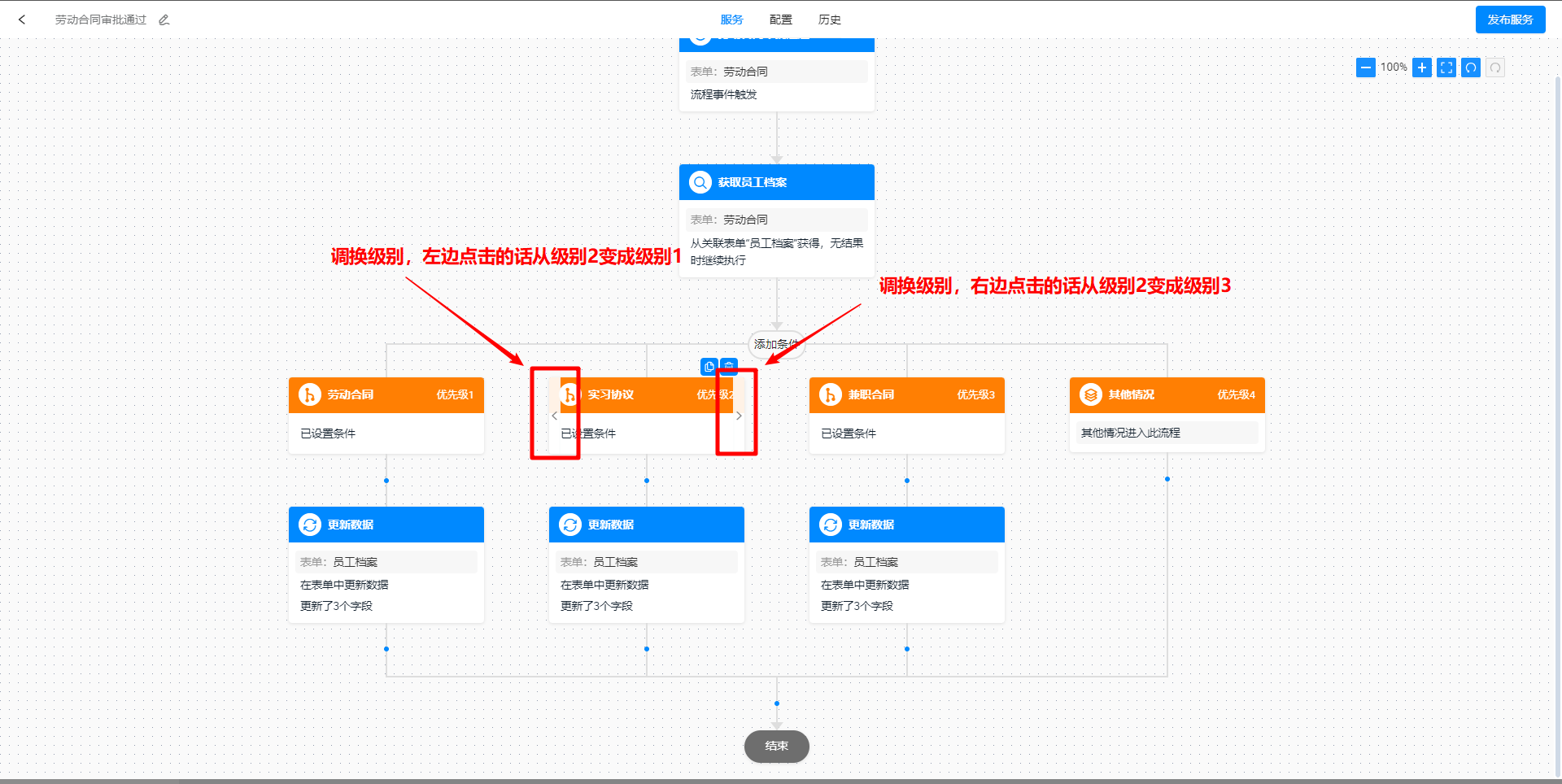
Task: Click the zoom out minus icon
Action: pyautogui.click(x=1366, y=68)
